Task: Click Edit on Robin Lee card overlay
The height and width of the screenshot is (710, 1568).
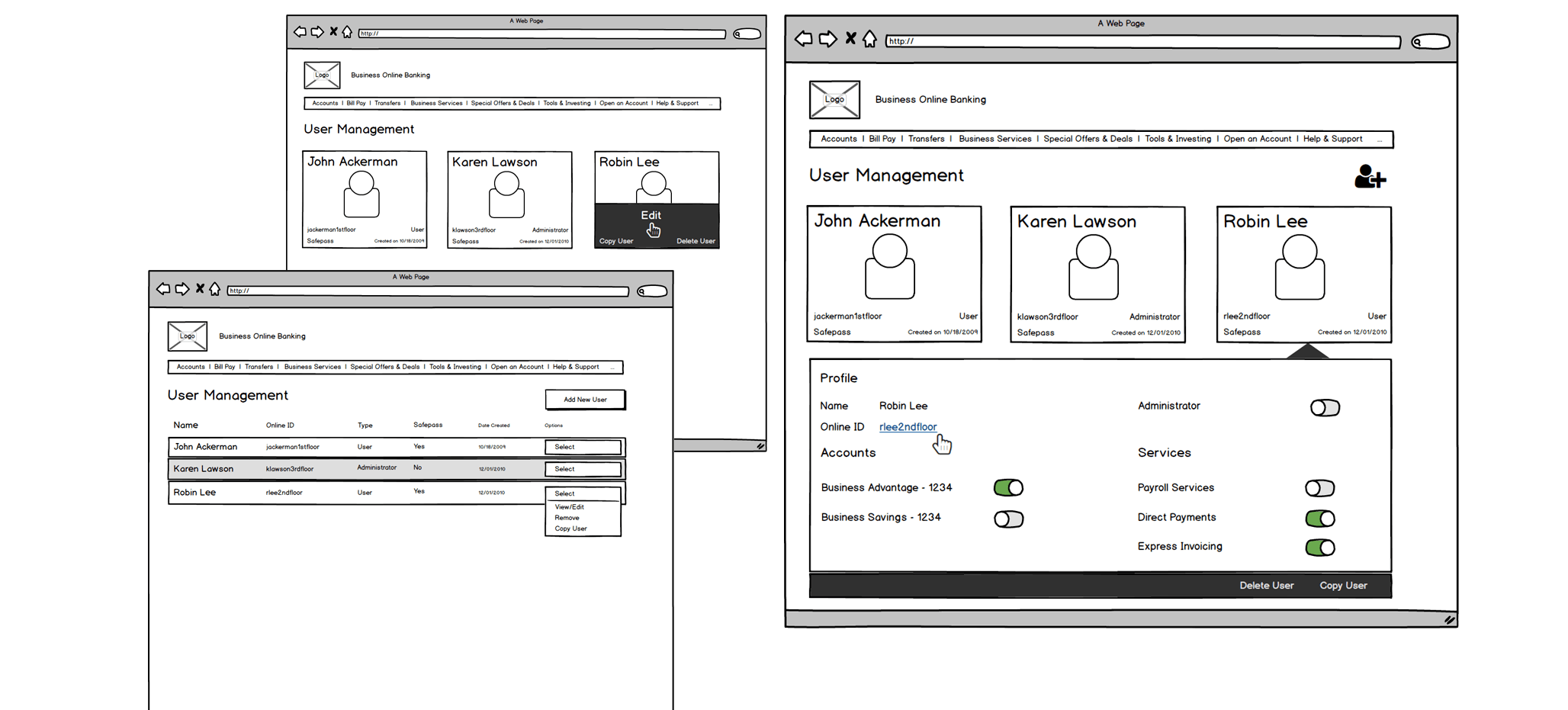Action: point(651,216)
